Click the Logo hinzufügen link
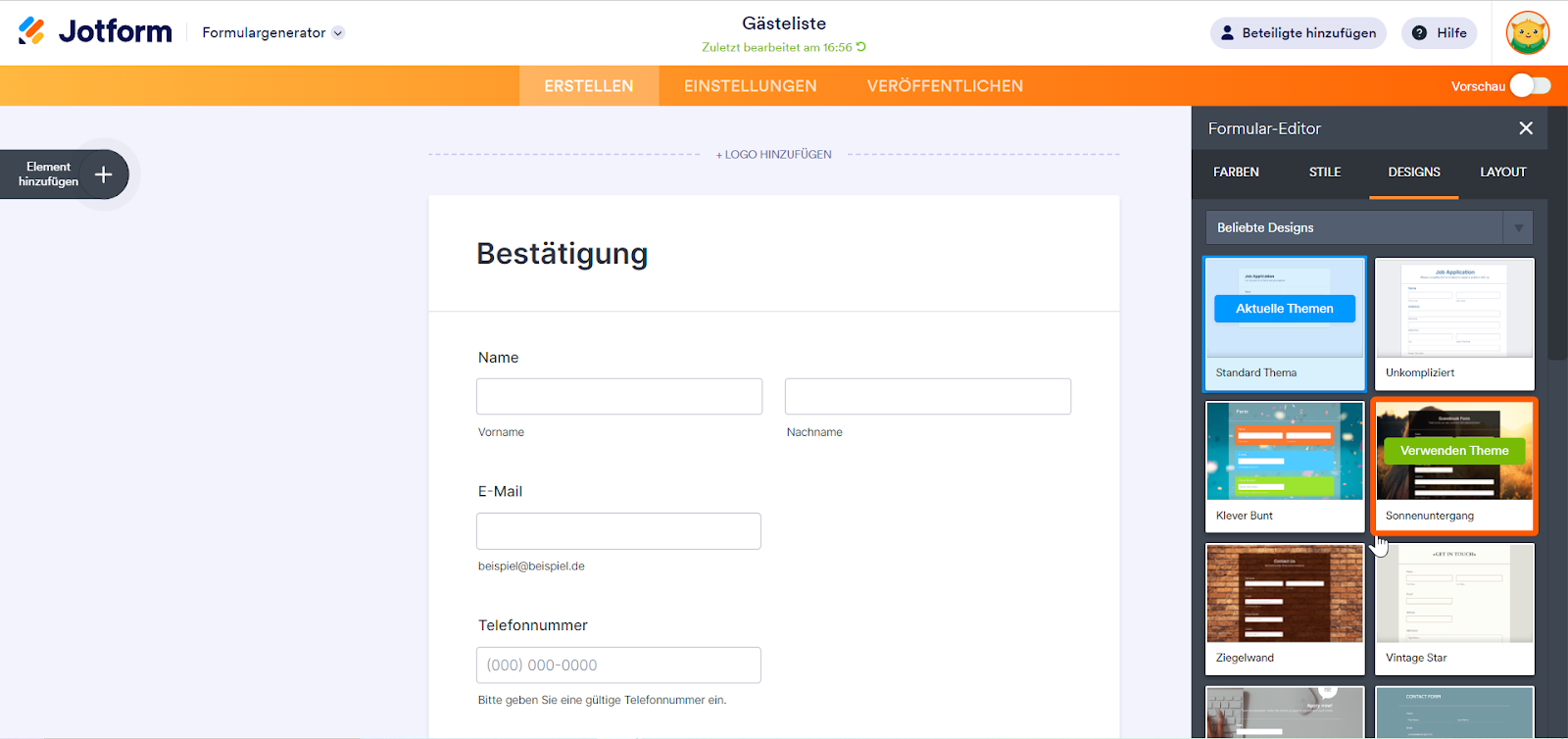 click(774, 155)
